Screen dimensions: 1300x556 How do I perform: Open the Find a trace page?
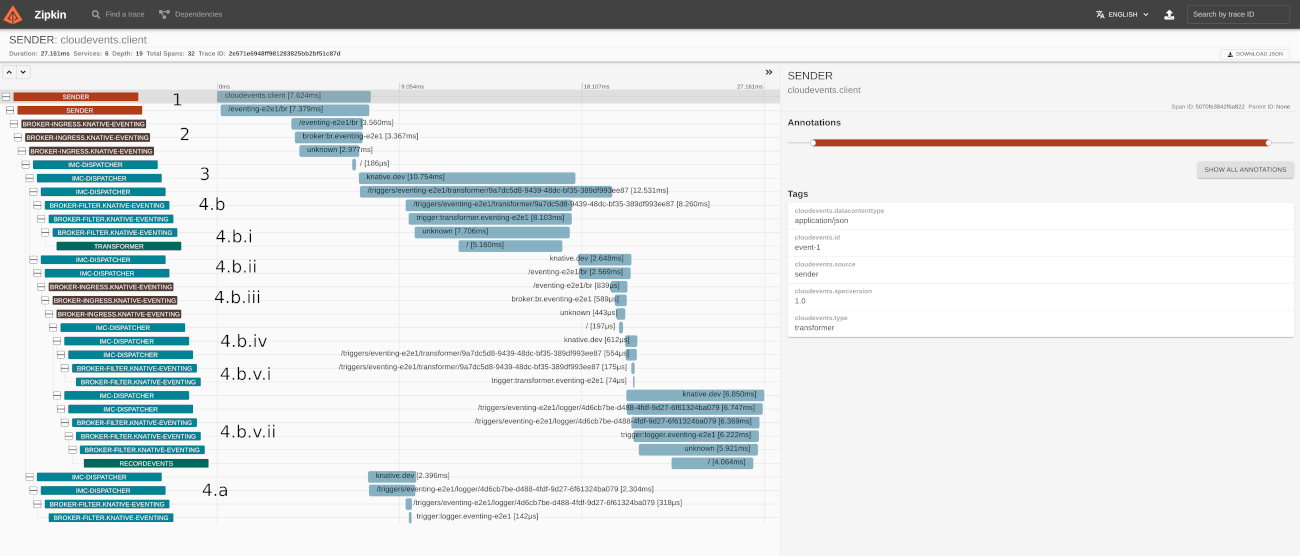pos(117,14)
